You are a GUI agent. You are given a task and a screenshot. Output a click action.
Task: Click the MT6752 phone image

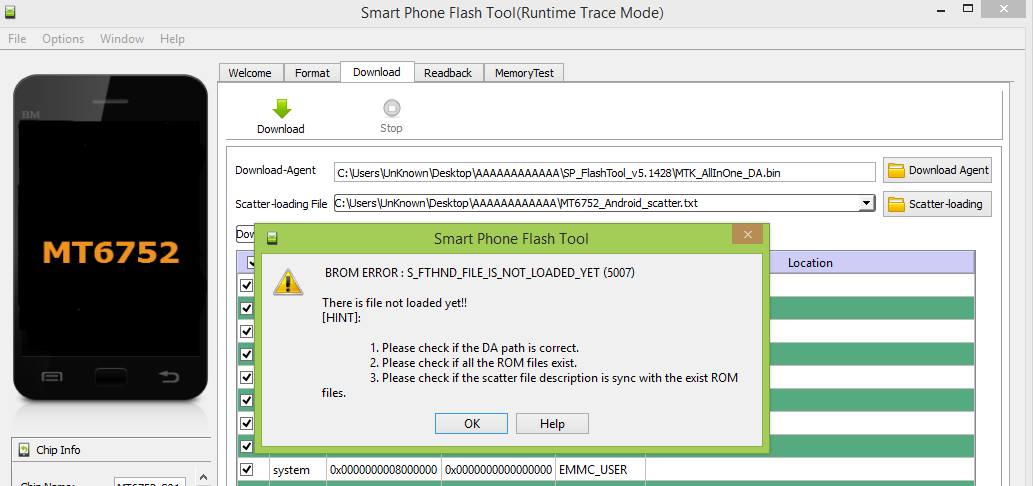coord(110,238)
